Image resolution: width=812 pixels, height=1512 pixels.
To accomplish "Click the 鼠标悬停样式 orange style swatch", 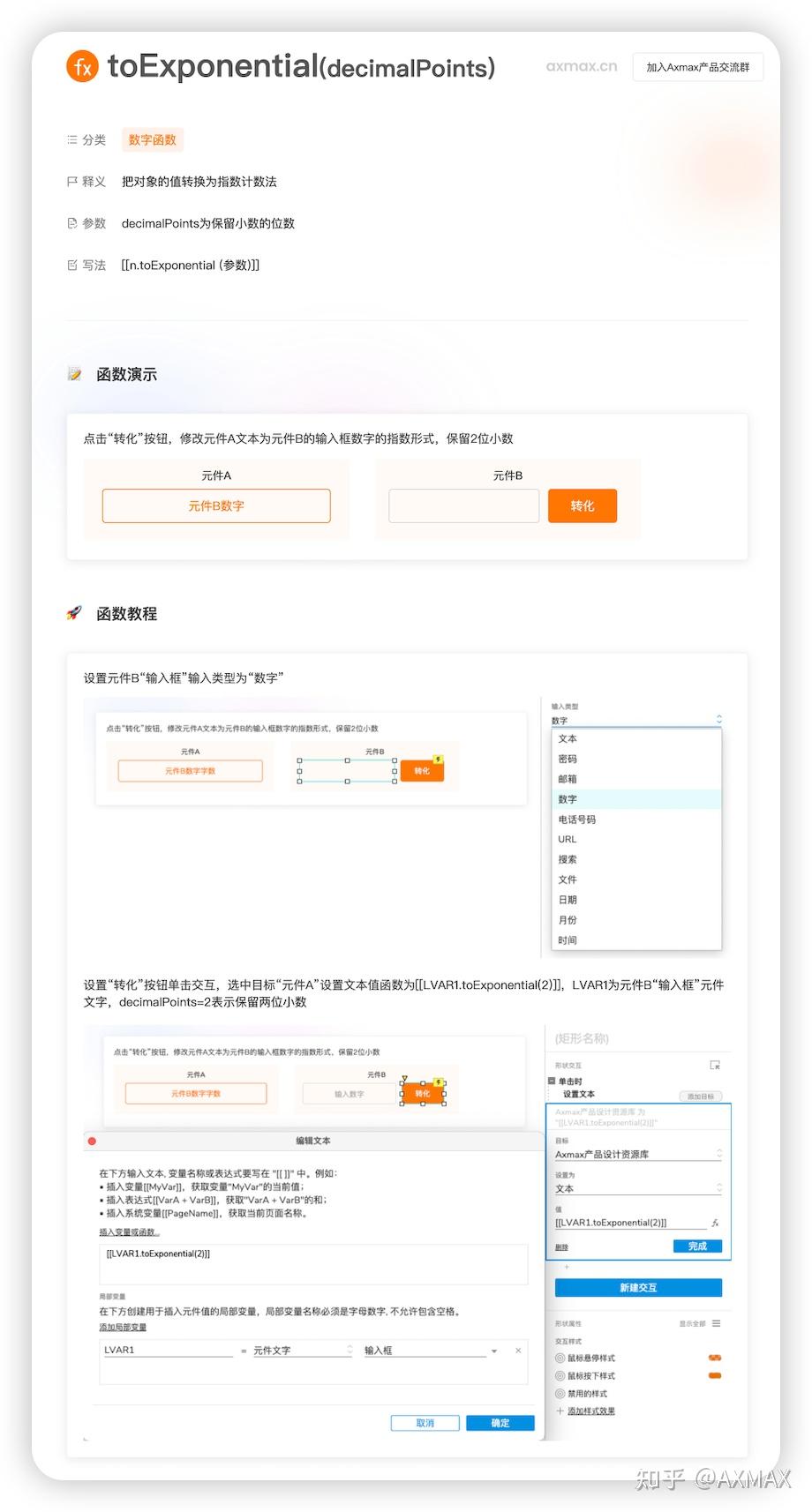I will (x=715, y=1358).
